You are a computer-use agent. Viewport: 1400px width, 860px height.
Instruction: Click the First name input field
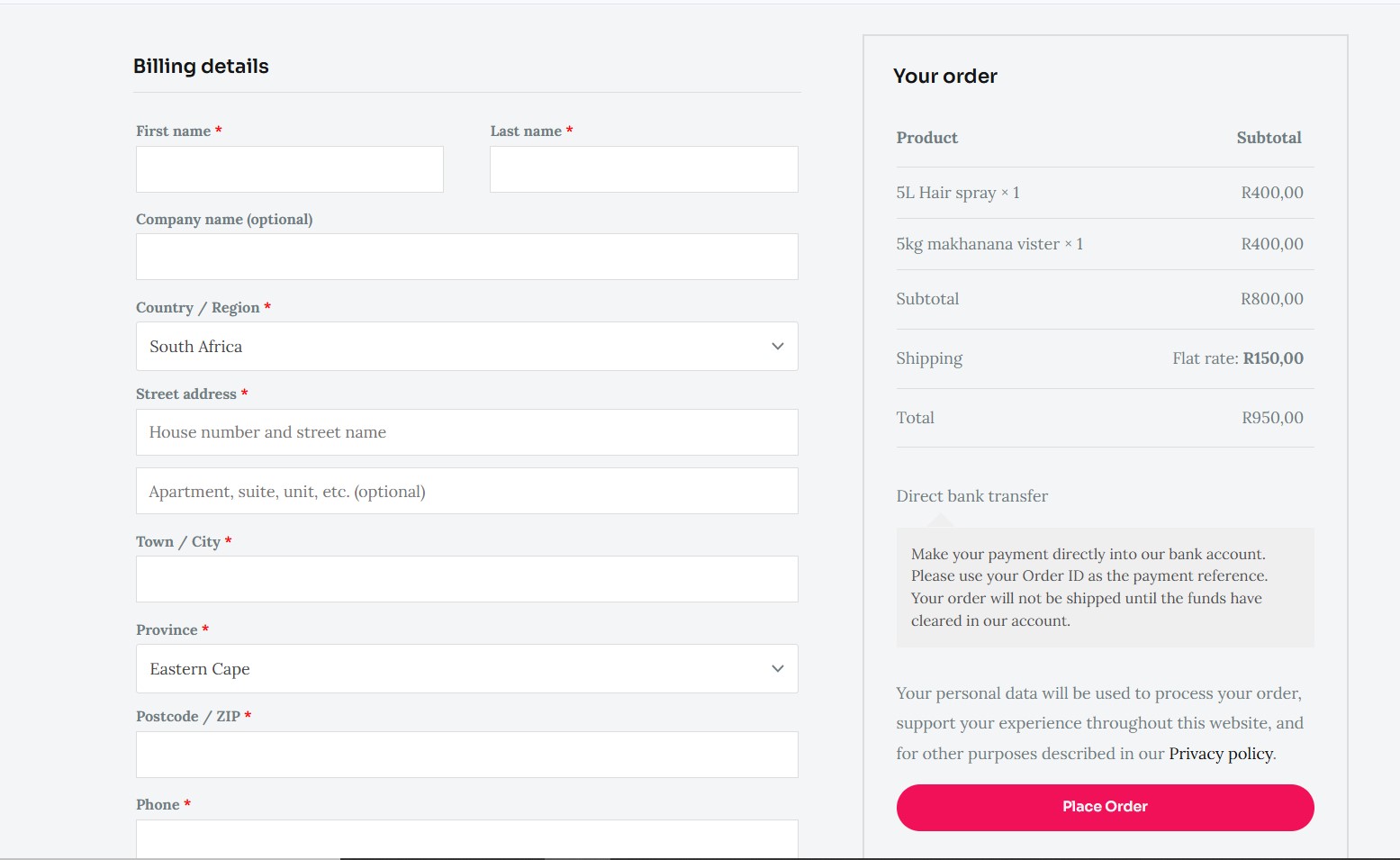point(289,169)
